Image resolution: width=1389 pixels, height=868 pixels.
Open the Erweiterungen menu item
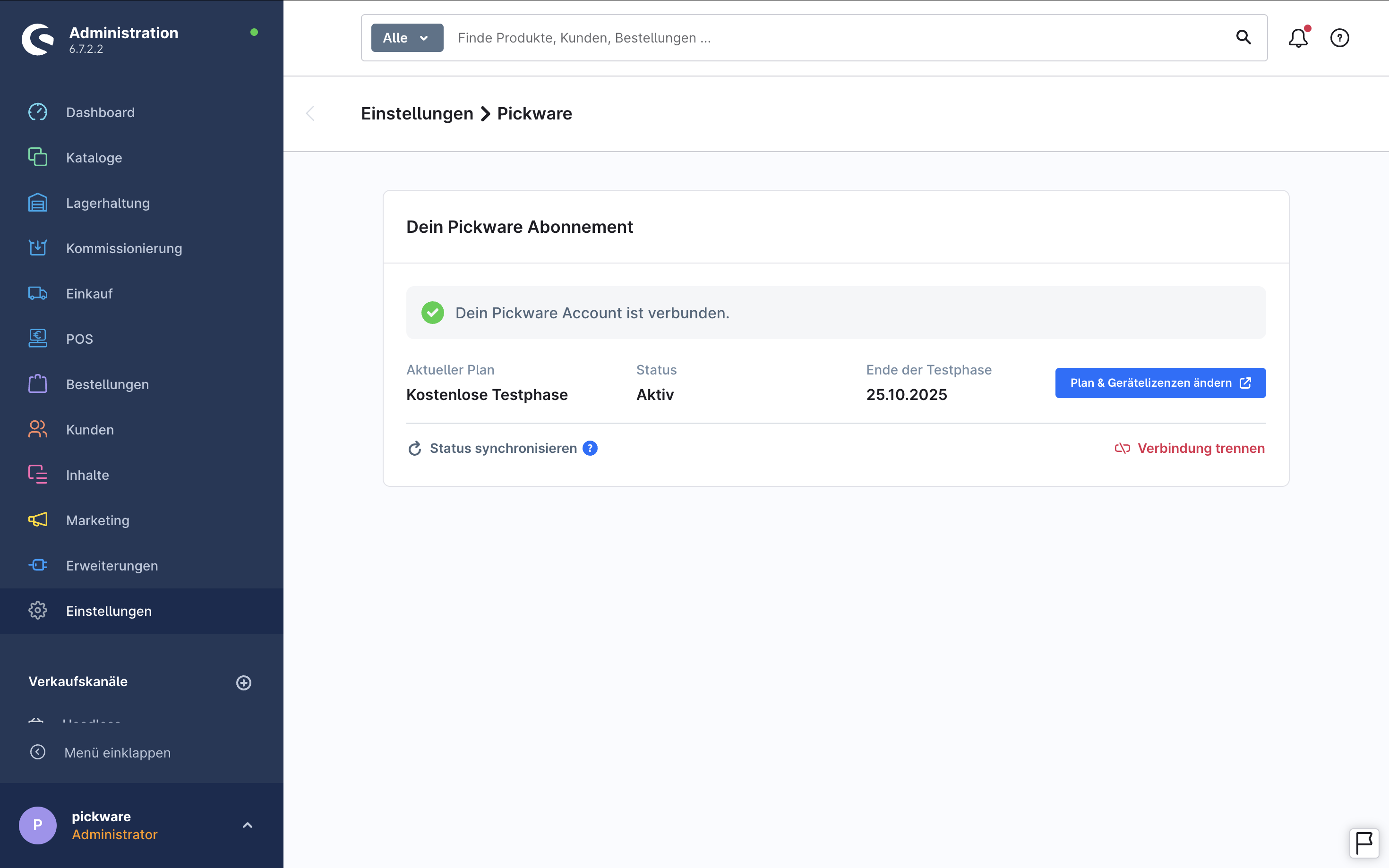point(112,566)
